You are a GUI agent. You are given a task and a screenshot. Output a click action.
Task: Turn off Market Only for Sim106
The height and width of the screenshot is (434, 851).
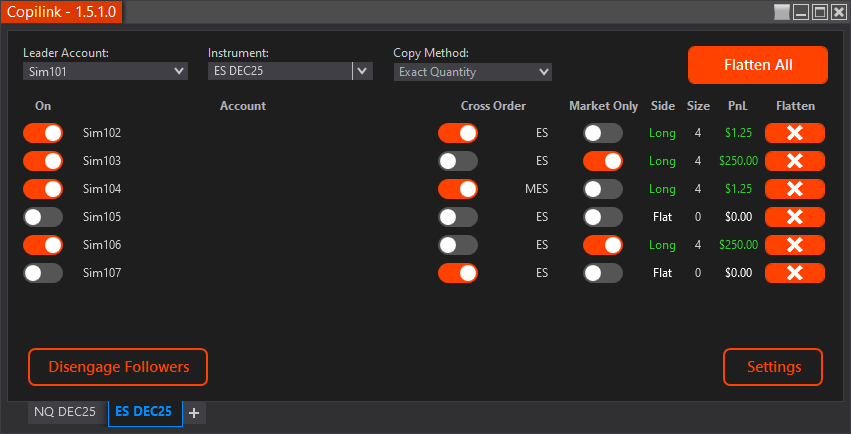click(603, 245)
